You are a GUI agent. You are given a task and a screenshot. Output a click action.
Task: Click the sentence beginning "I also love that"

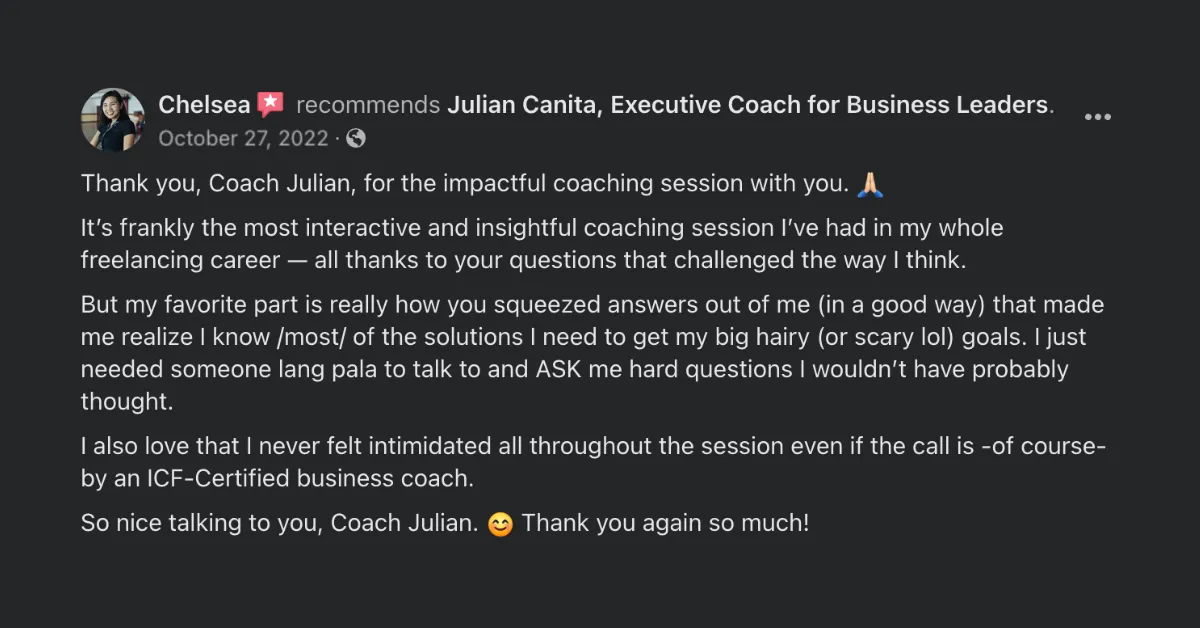(x=593, y=462)
